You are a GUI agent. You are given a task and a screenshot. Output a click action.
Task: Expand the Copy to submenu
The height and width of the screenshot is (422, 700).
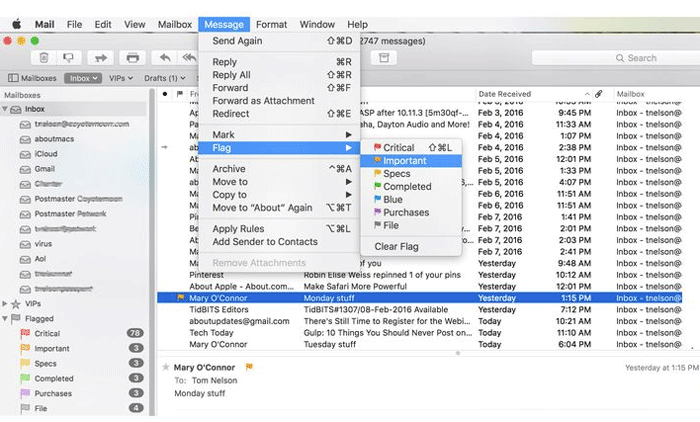279,195
